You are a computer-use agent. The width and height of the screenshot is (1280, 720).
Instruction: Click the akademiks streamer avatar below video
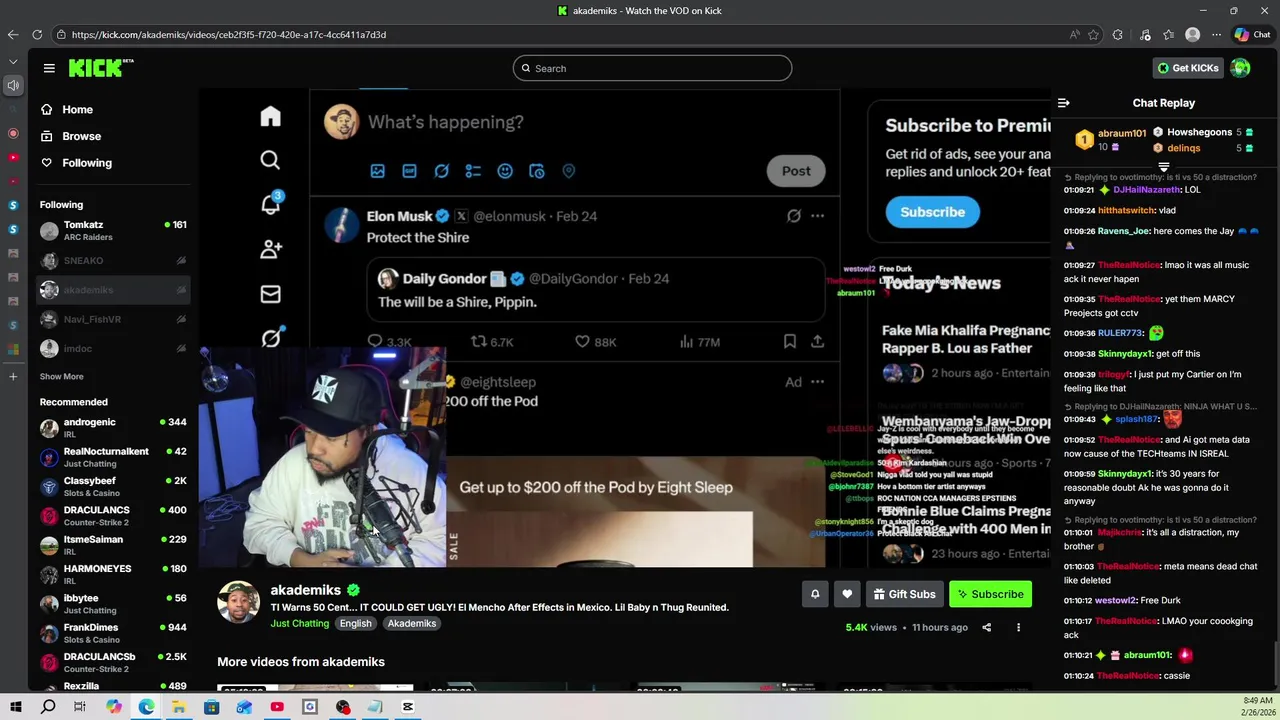point(239,602)
